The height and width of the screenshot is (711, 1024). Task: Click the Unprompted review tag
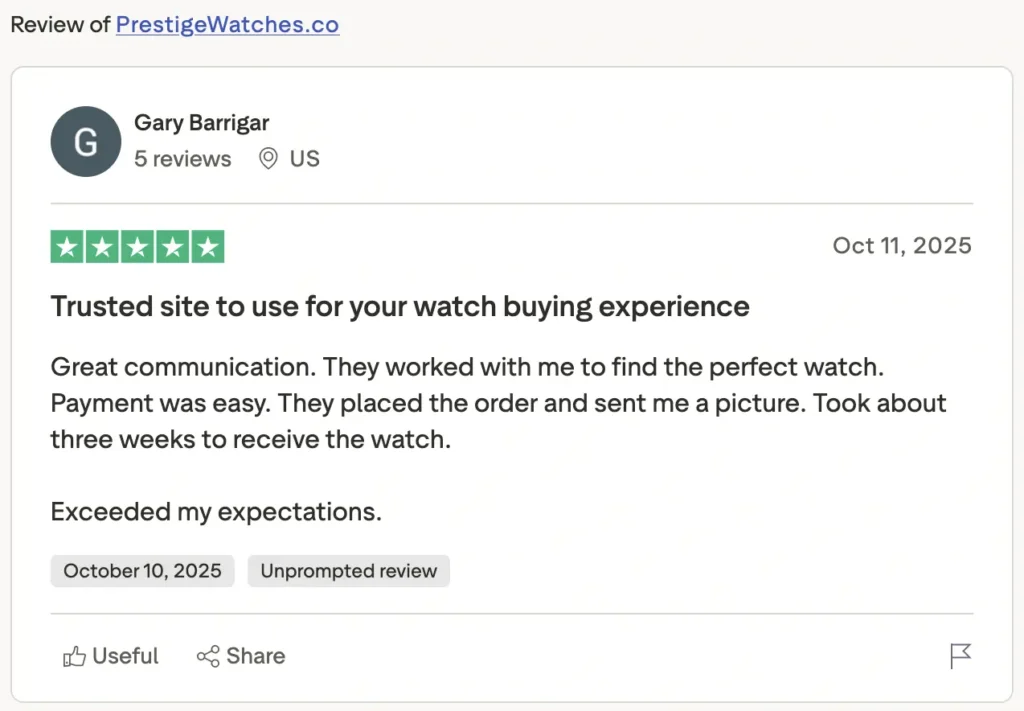[348, 571]
